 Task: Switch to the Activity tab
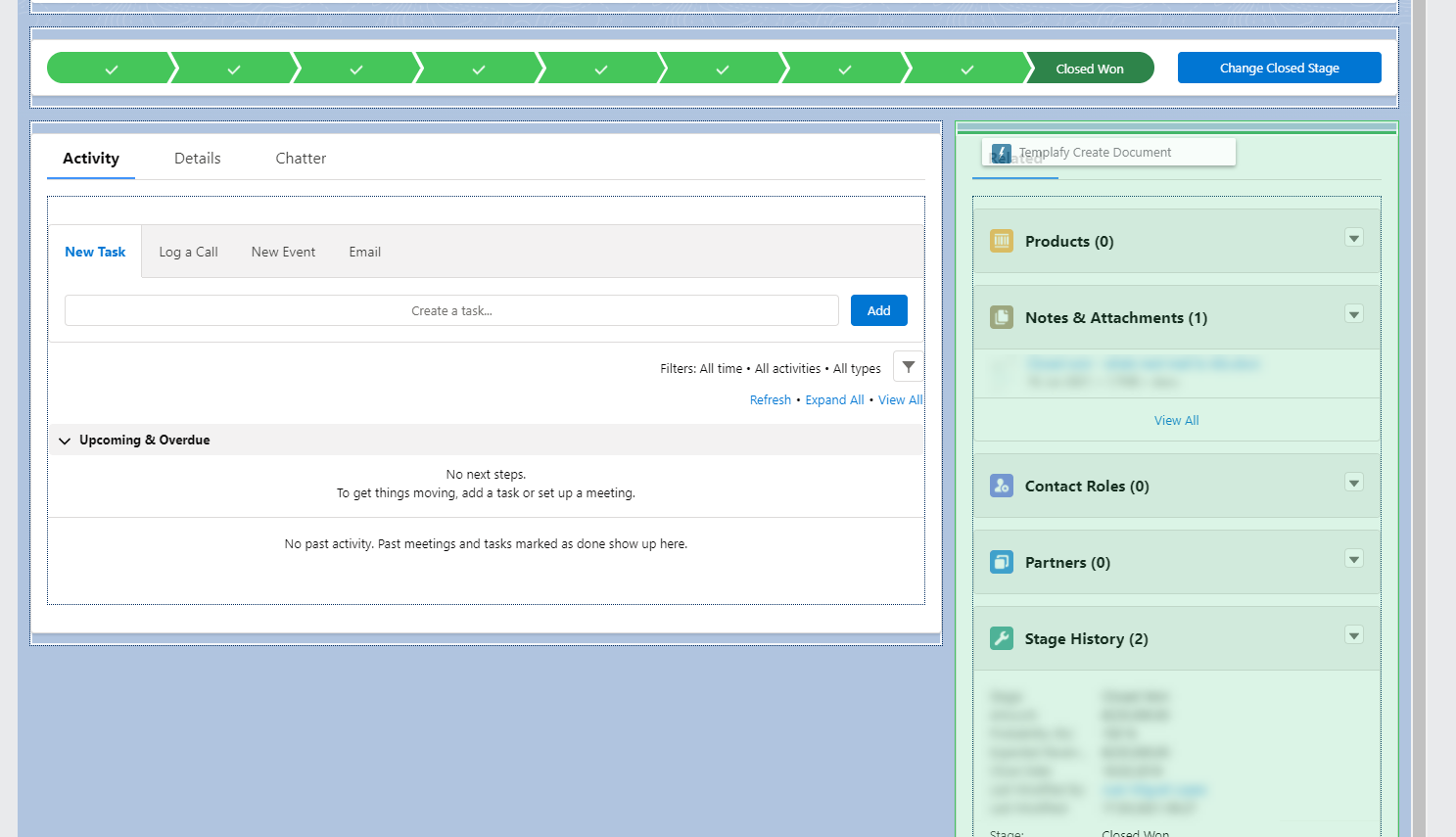91,159
